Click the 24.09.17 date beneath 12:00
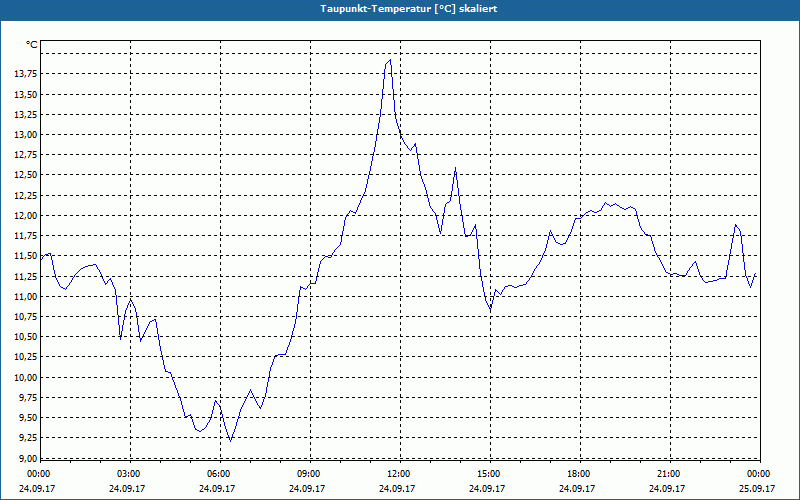800x500 pixels. tap(397, 488)
